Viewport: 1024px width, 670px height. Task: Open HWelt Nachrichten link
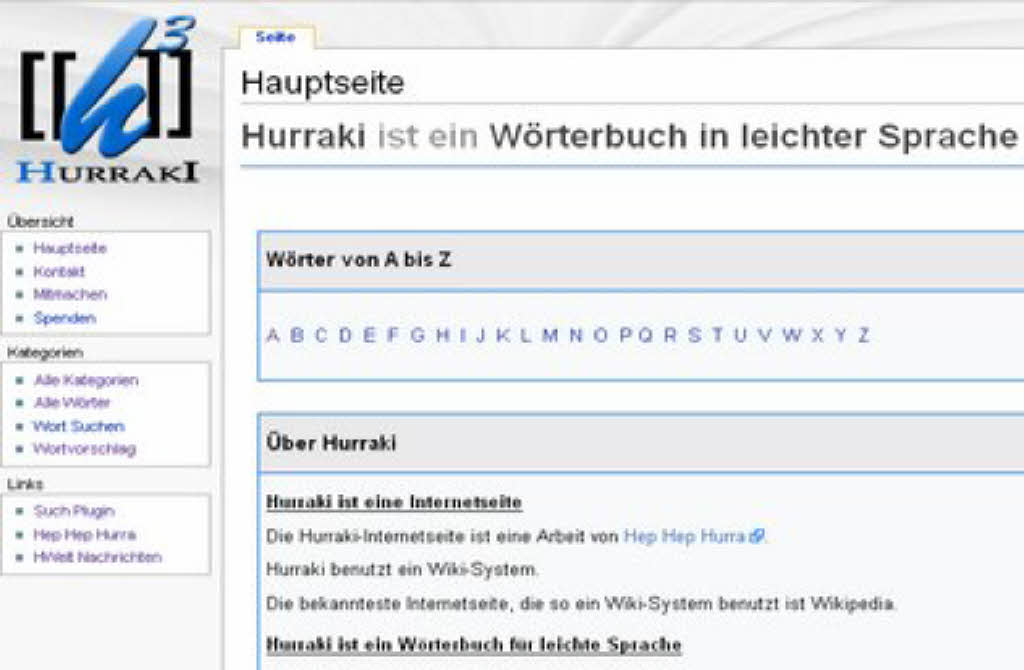point(96,557)
